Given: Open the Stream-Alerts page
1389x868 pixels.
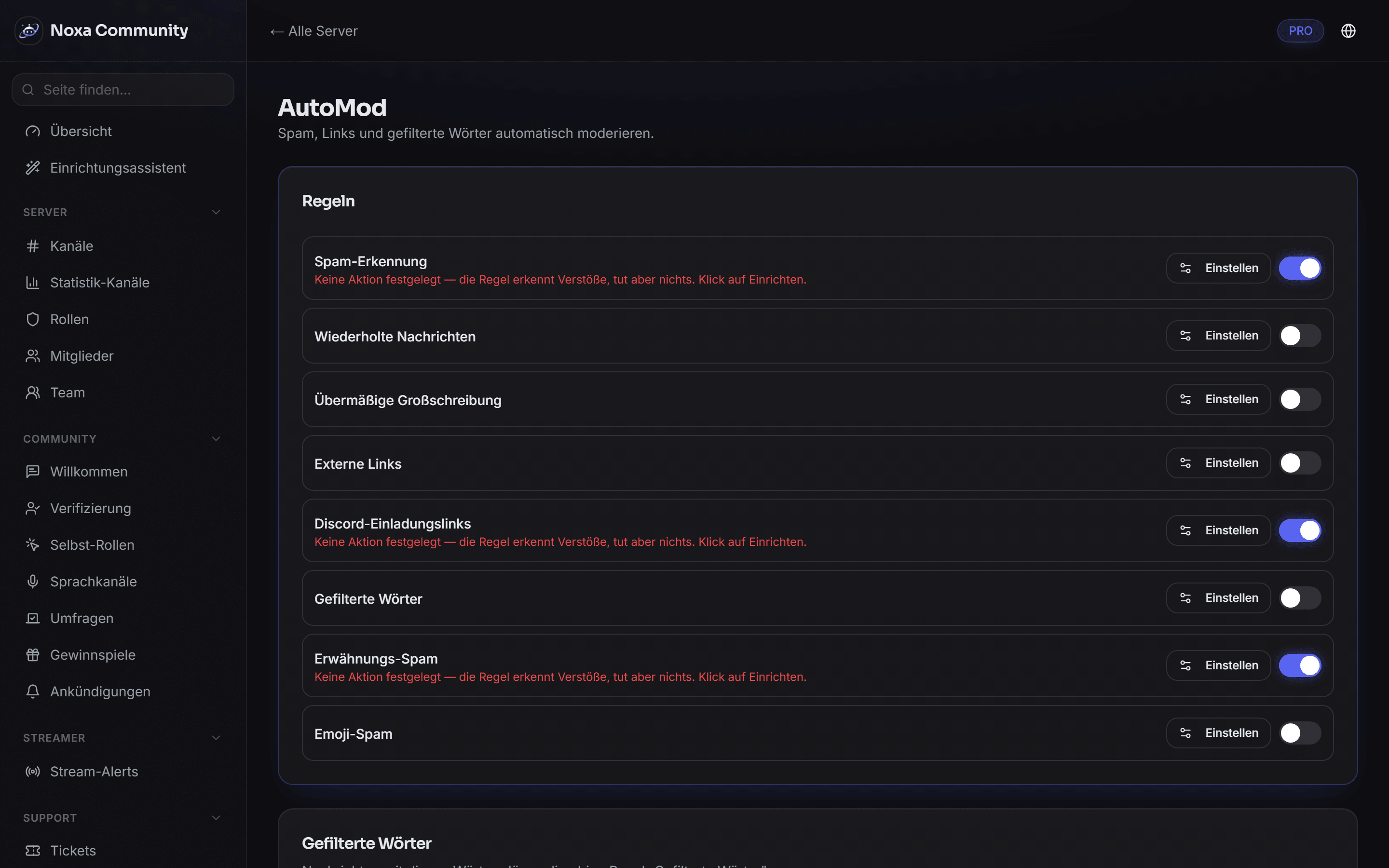Looking at the screenshot, I should [x=123, y=772].
